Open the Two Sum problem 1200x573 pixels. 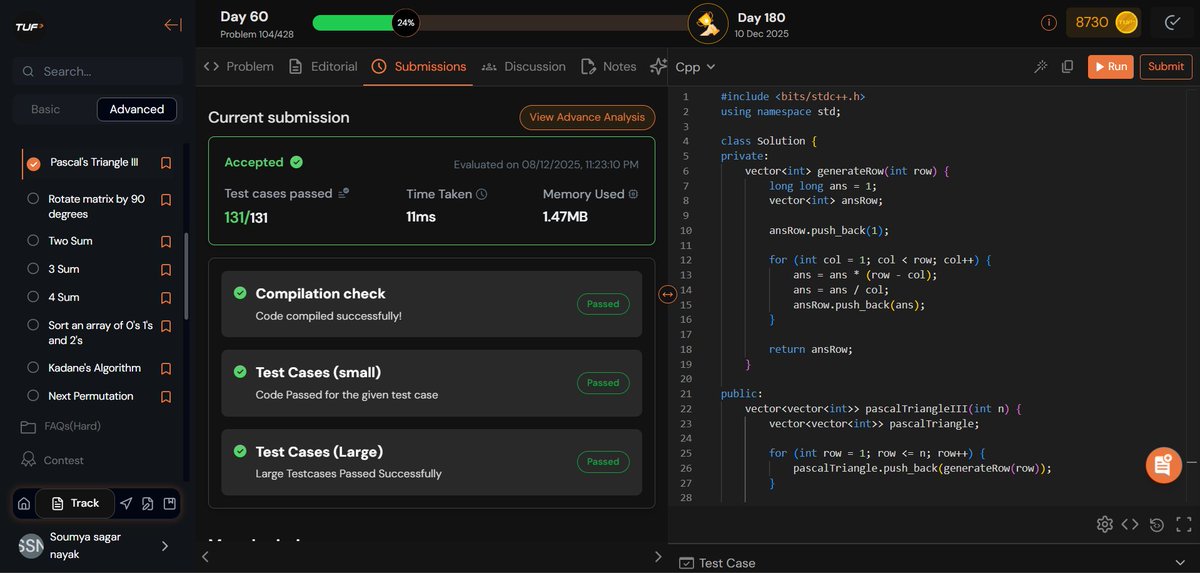click(x=70, y=241)
